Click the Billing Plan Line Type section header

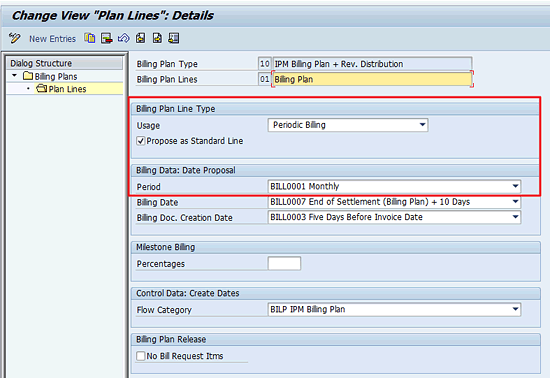coord(176,109)
